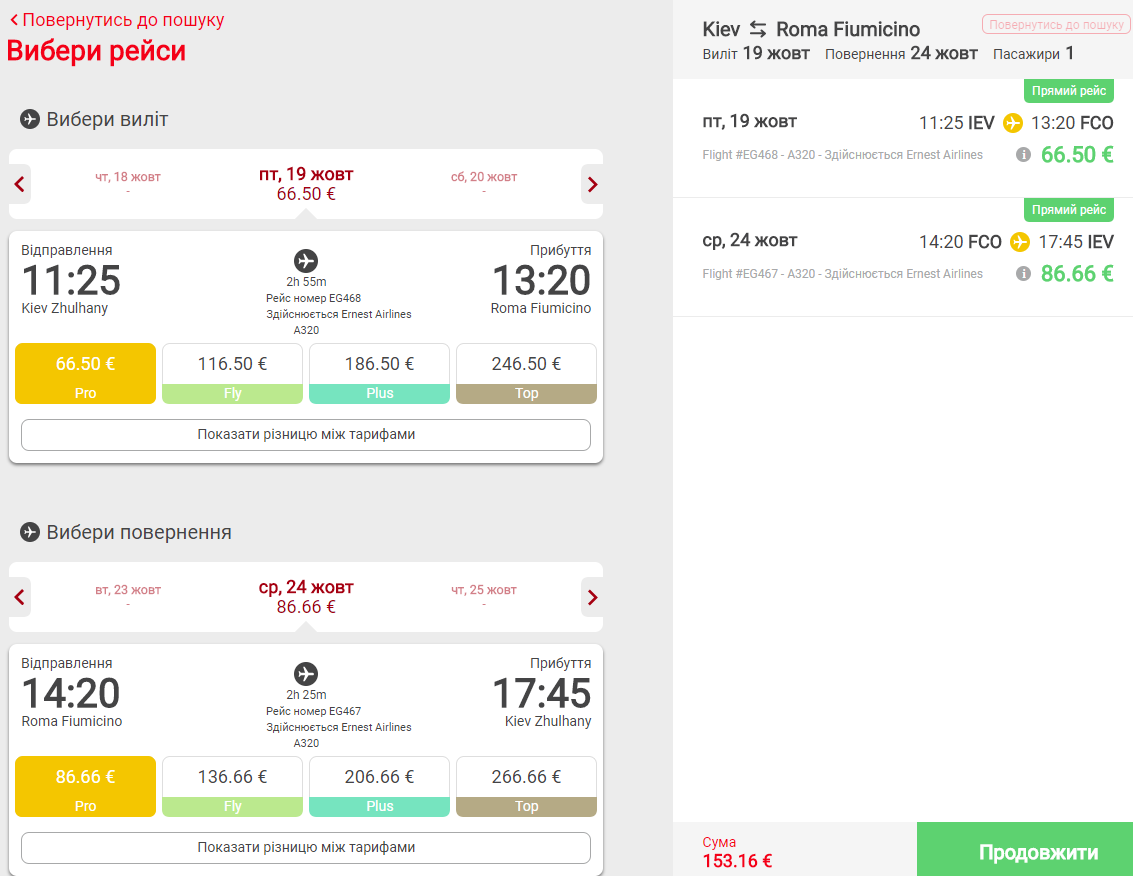Screen dimensions: 1133x876
Task: Click swap arrows between Kiev and Roma Fiumicino
Action: (x=757, y=29)
